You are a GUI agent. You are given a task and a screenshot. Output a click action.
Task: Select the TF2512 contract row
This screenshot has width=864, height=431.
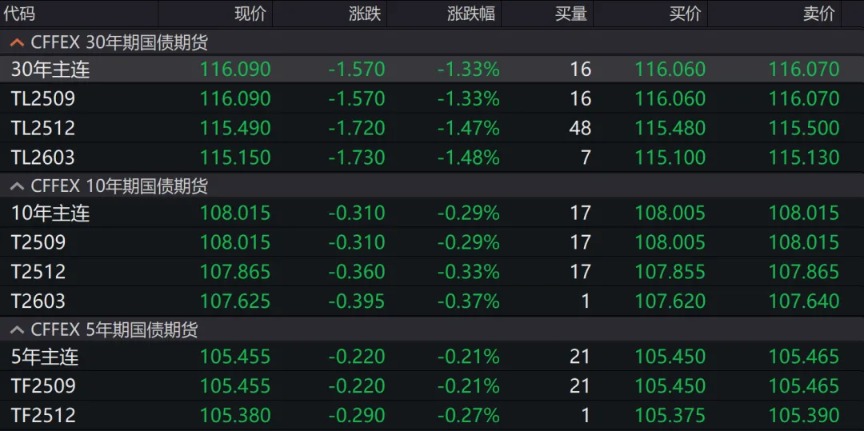point(43,415)
